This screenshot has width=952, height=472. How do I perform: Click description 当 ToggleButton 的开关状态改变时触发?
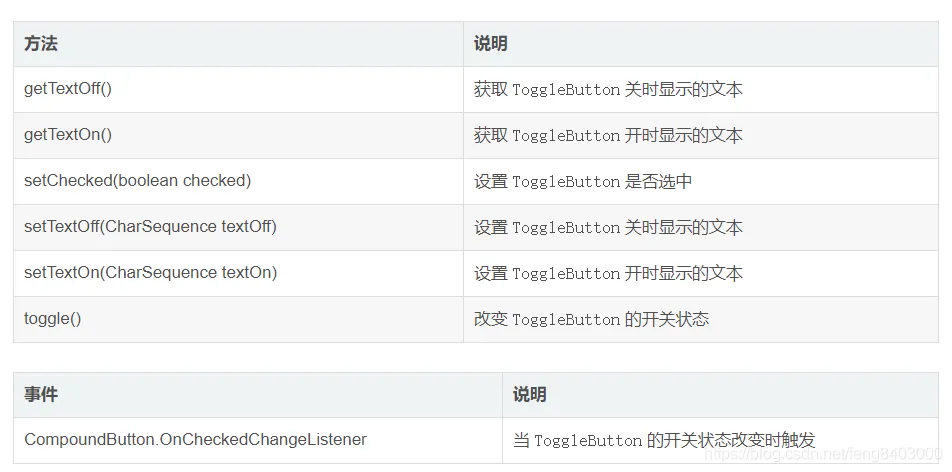click(664, 441)
